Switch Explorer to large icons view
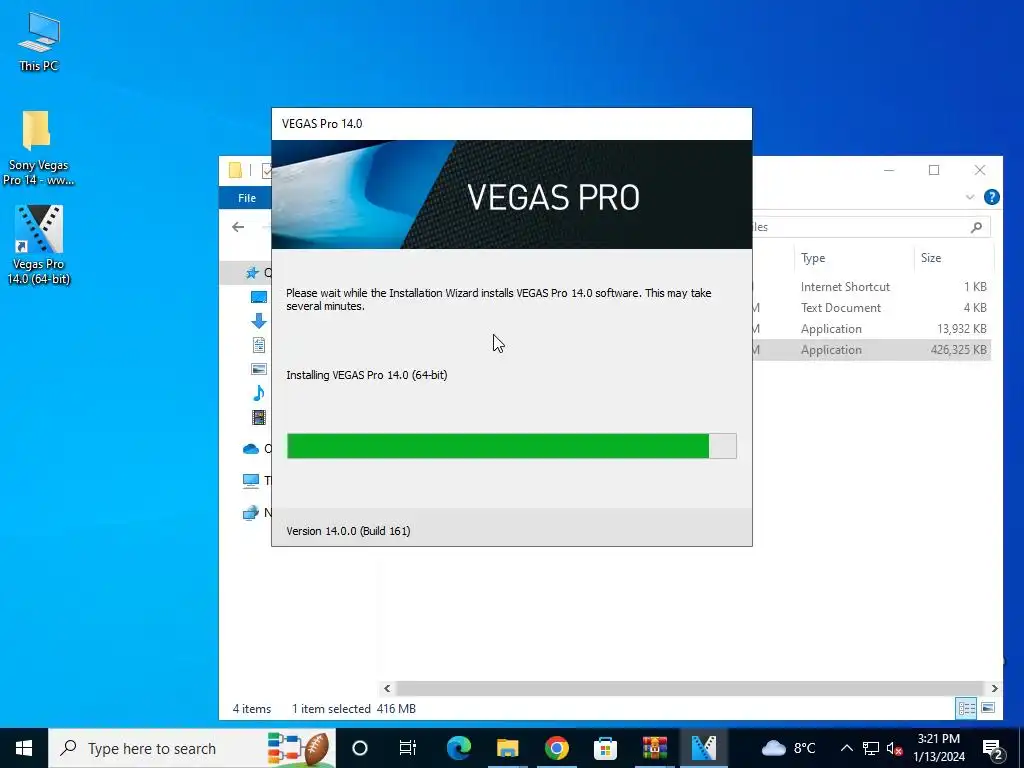 coord(988,708)
